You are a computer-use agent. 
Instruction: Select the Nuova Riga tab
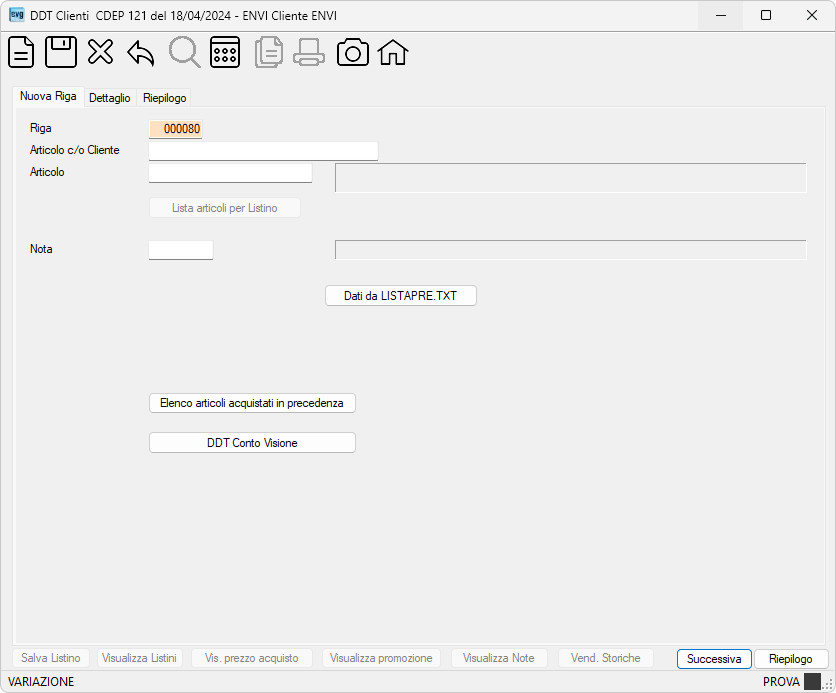pos(48,96)
